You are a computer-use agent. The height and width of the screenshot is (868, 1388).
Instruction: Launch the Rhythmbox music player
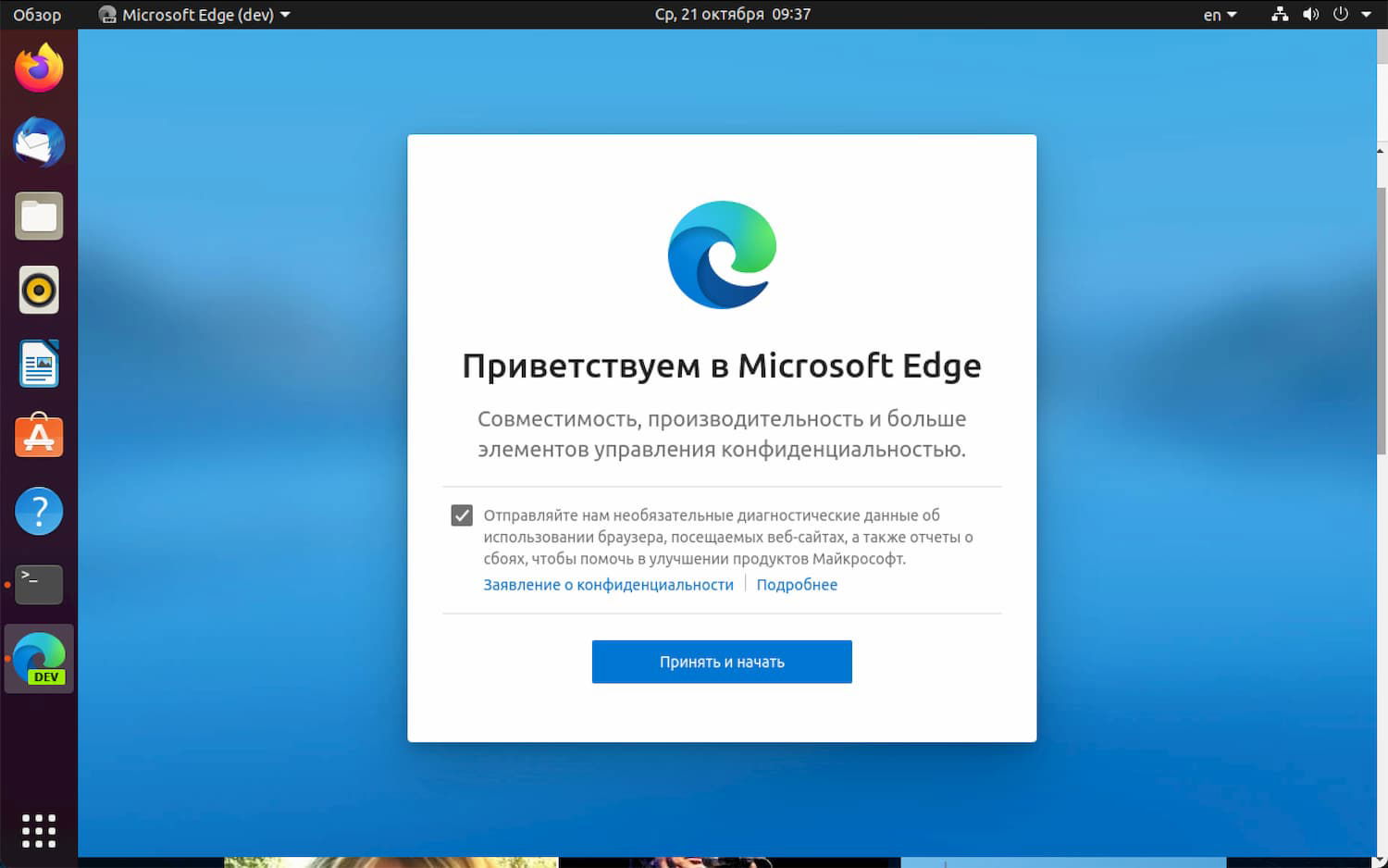pos(39,290)
